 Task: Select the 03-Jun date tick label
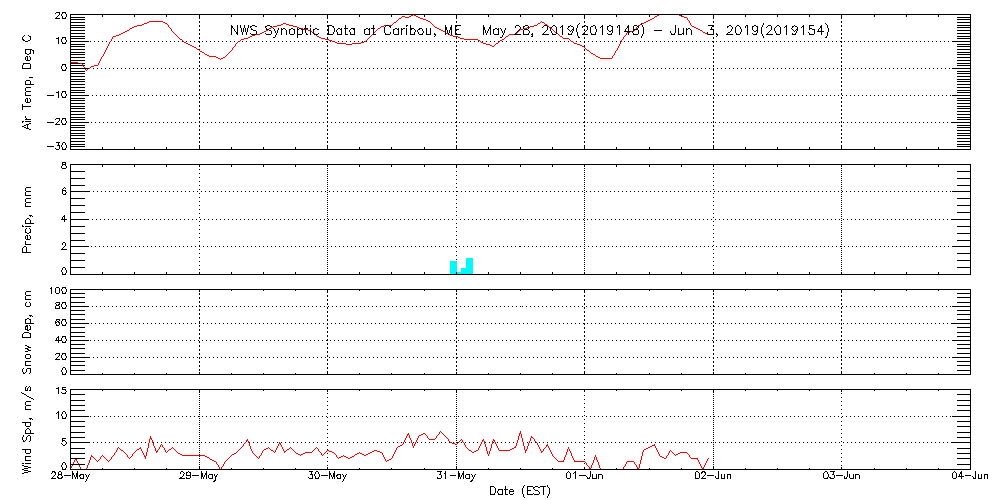(841, 476)
